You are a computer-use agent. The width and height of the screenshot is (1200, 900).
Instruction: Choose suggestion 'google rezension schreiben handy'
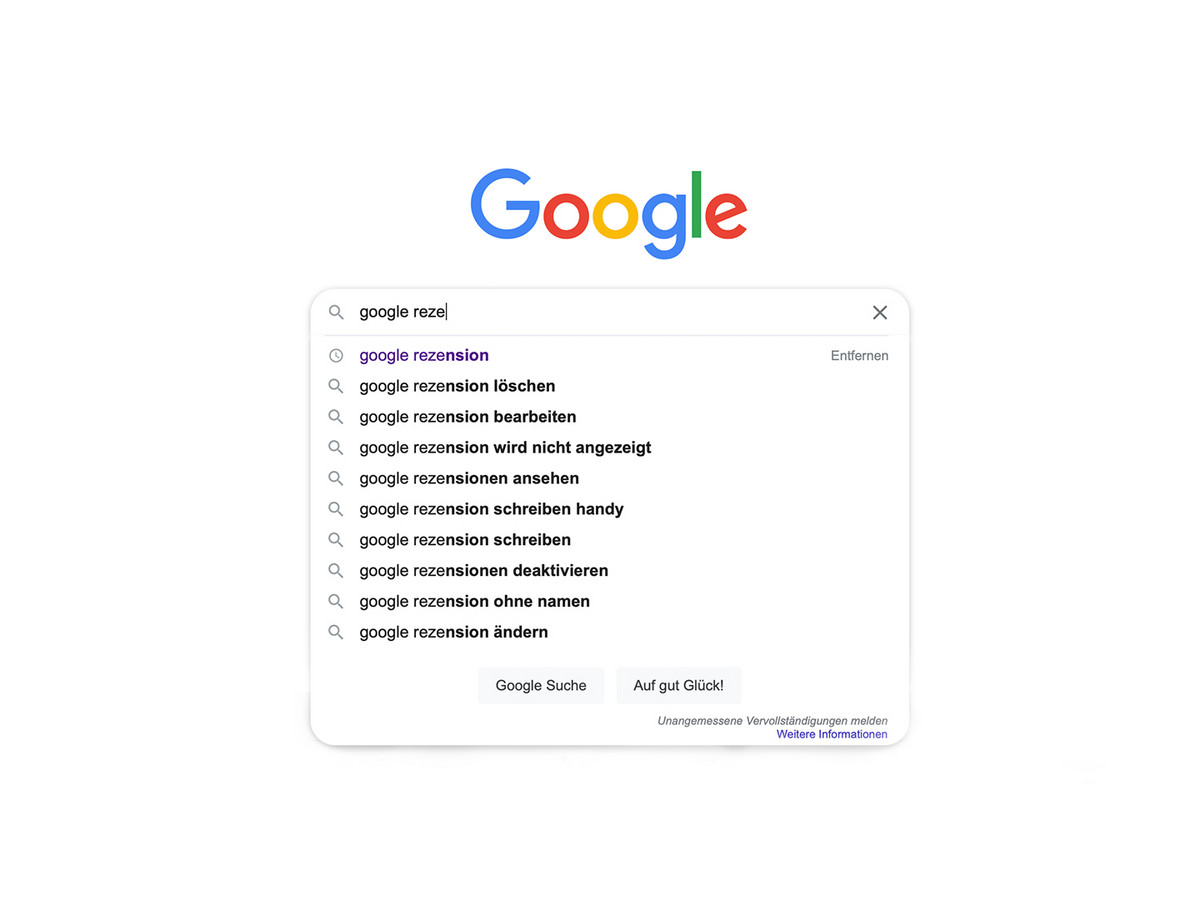coord(491,509)
